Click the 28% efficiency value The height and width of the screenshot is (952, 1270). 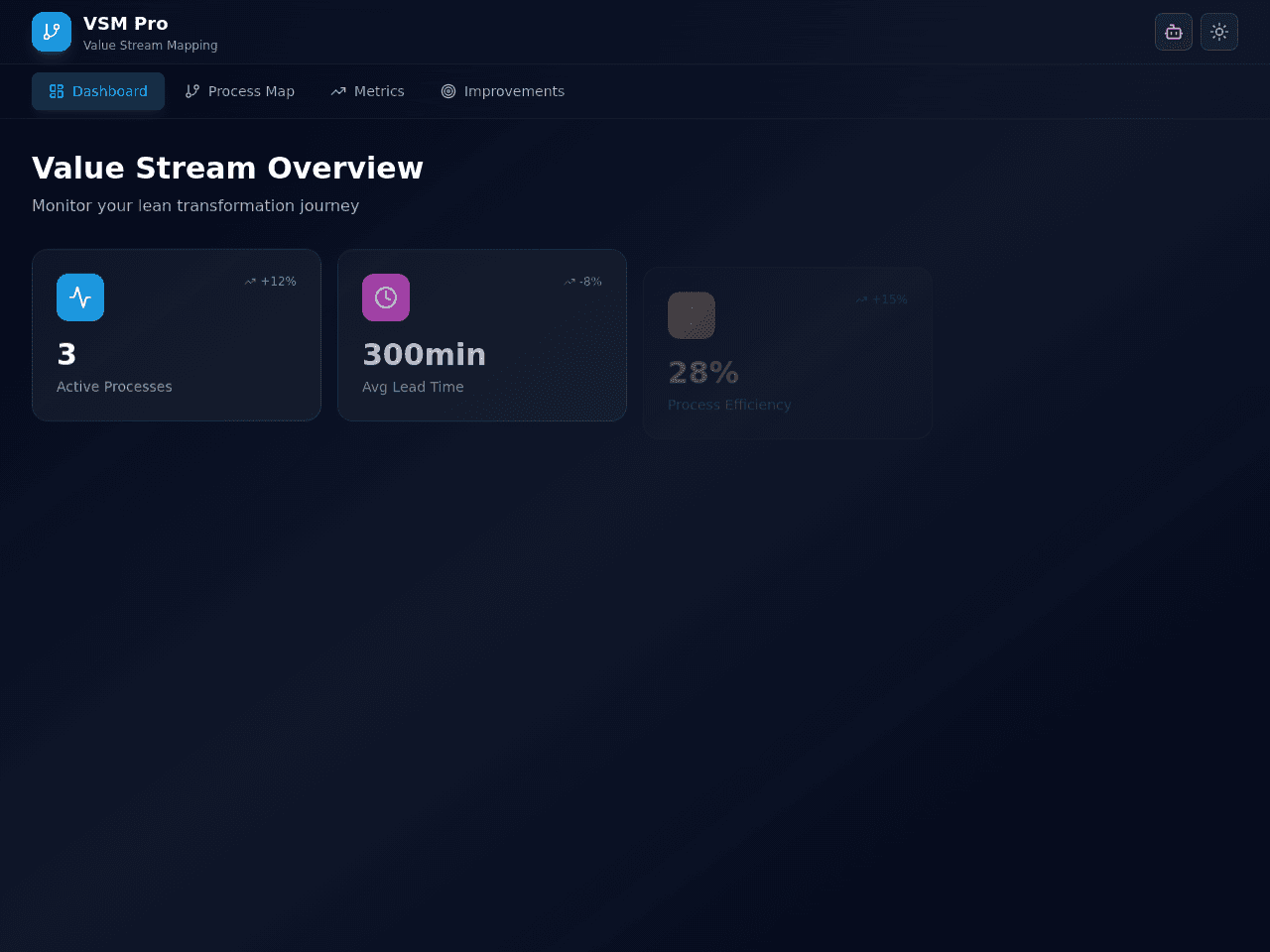(703, 372)
